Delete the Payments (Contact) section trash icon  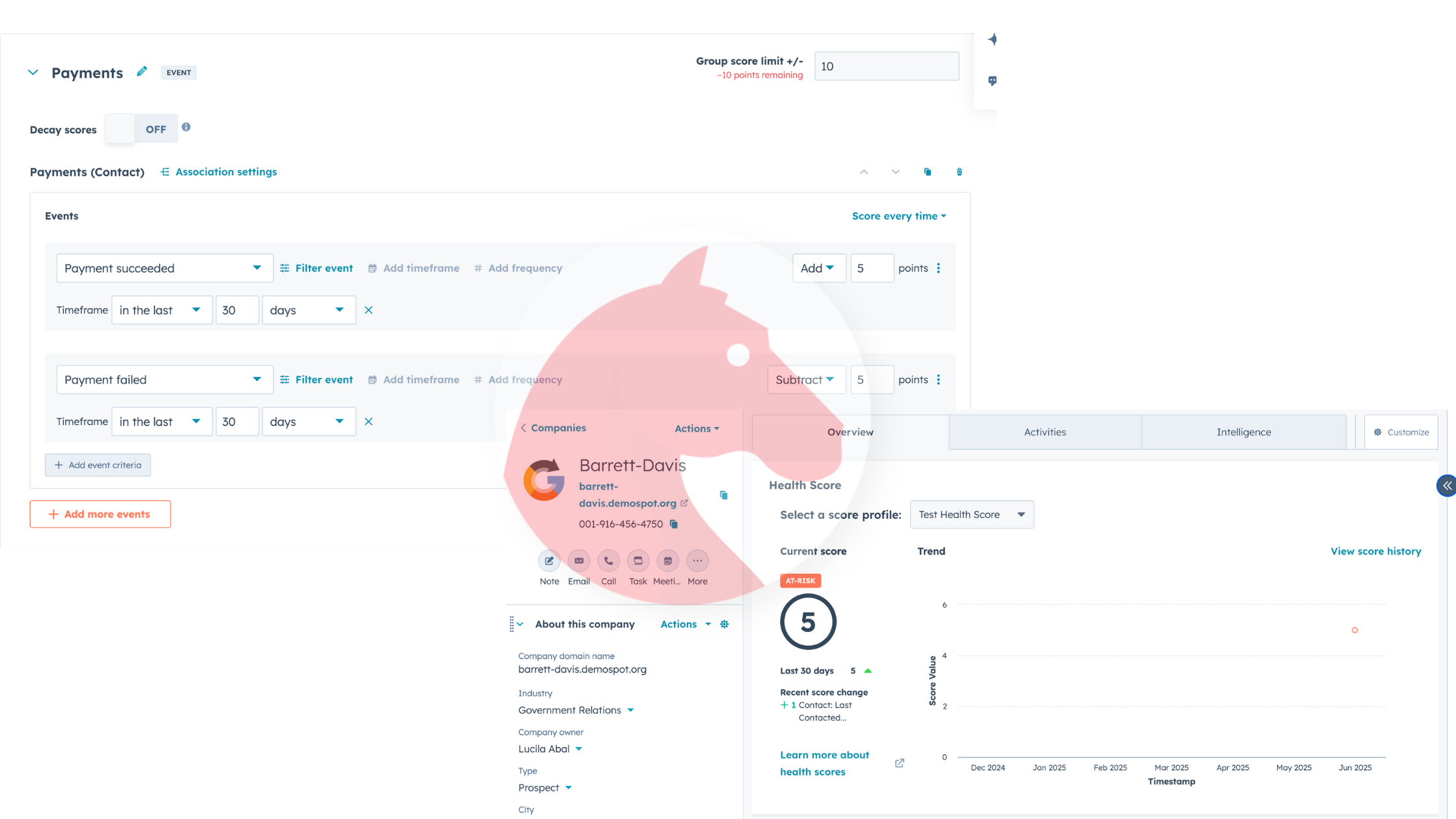coord(959,172)
